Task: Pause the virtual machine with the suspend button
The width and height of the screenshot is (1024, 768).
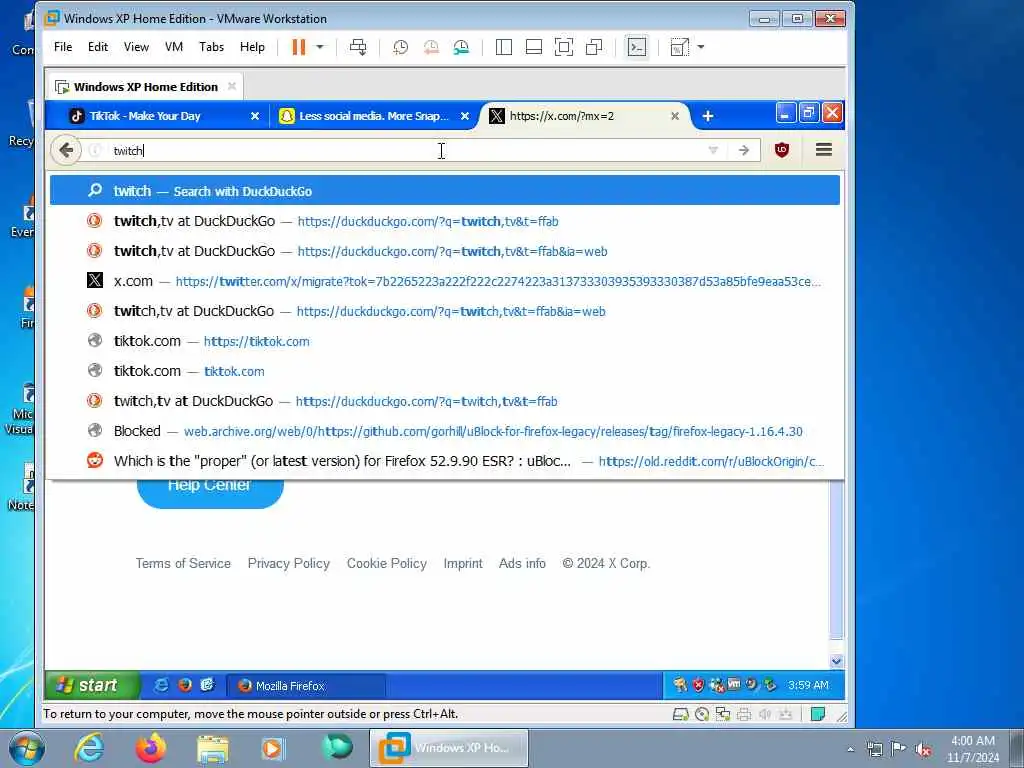Action: [298, 47]
